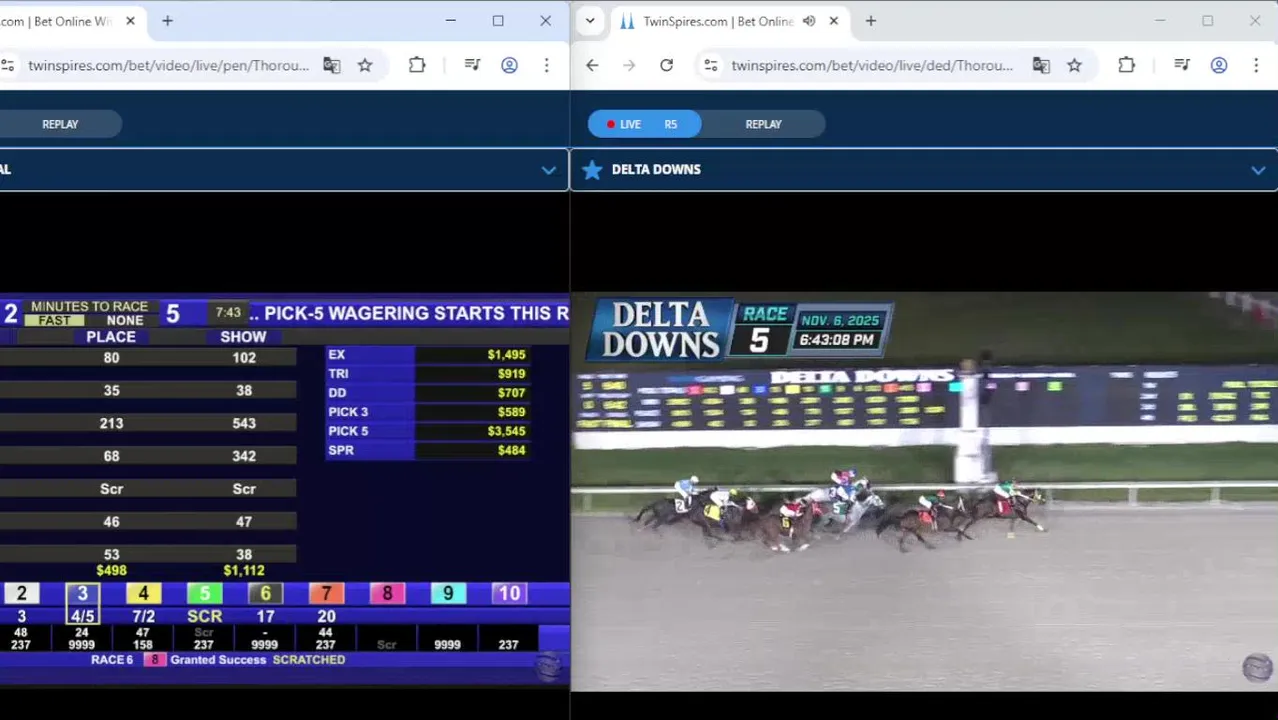Close the right window's TwinSpires tab

(x=833, y=21)
